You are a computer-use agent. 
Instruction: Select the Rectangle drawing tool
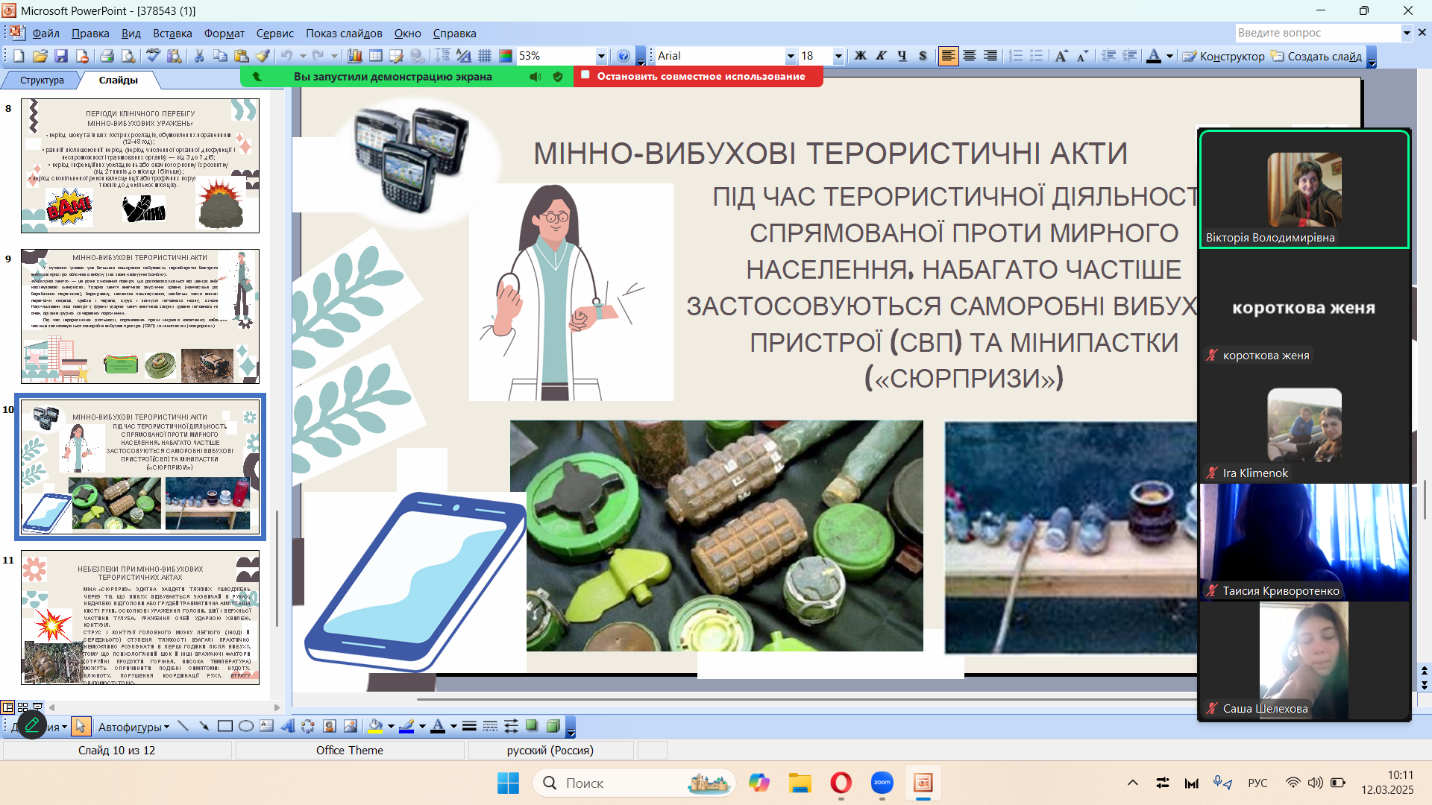(225, 727)
